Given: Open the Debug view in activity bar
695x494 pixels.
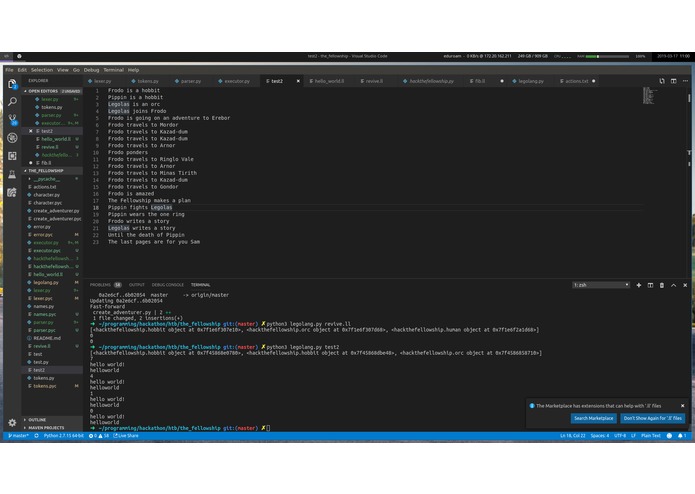Looking at the screenshot, I should click(12, 138).
